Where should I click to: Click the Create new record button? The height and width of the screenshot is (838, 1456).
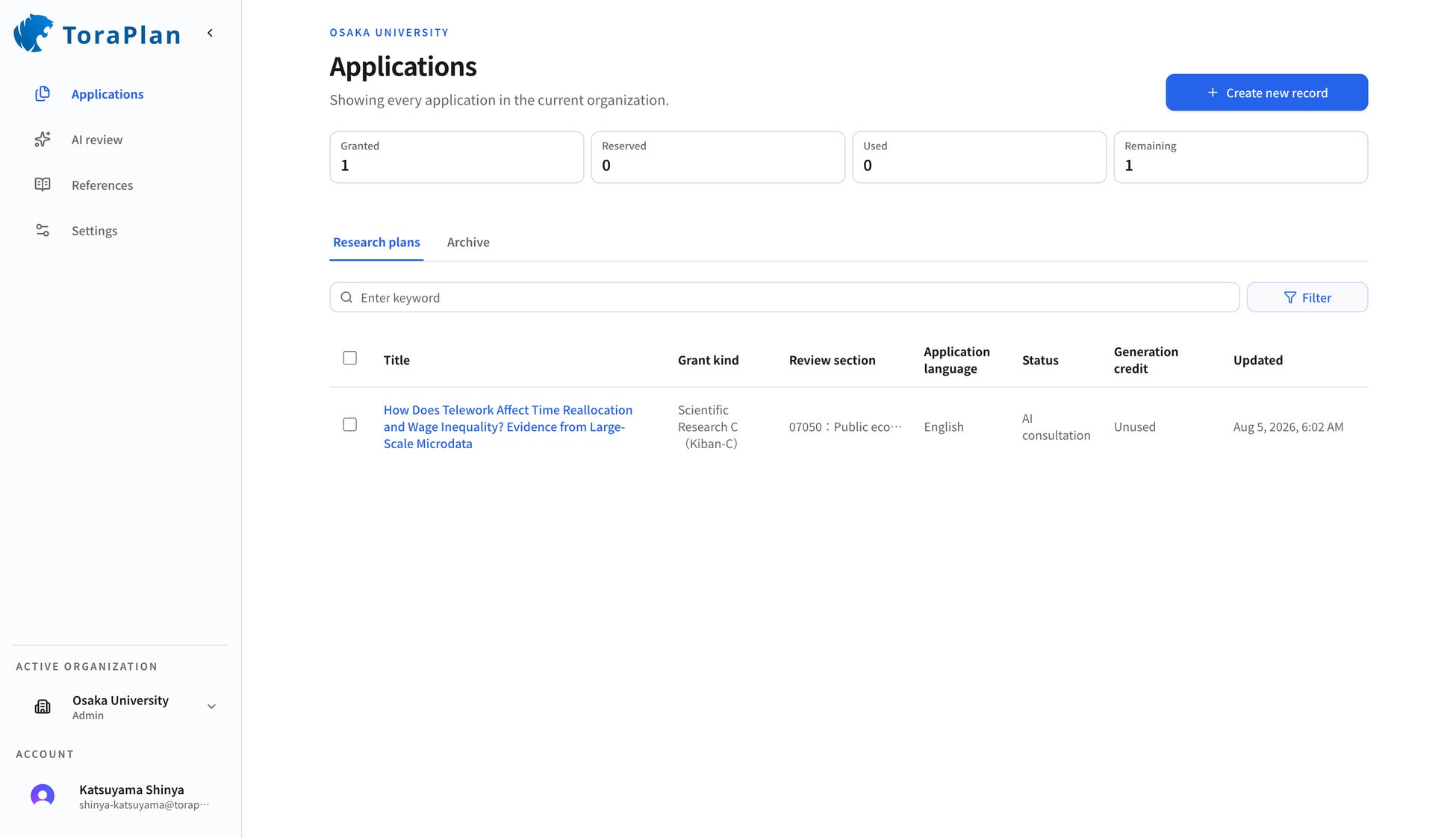click(1266, 93)
